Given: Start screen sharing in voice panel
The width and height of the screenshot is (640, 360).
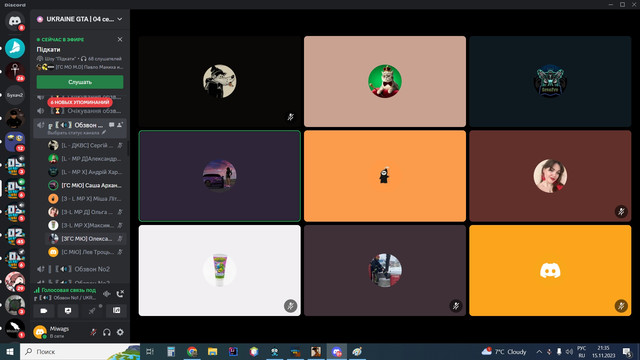Looking at the screenshot, I should 68,311.
